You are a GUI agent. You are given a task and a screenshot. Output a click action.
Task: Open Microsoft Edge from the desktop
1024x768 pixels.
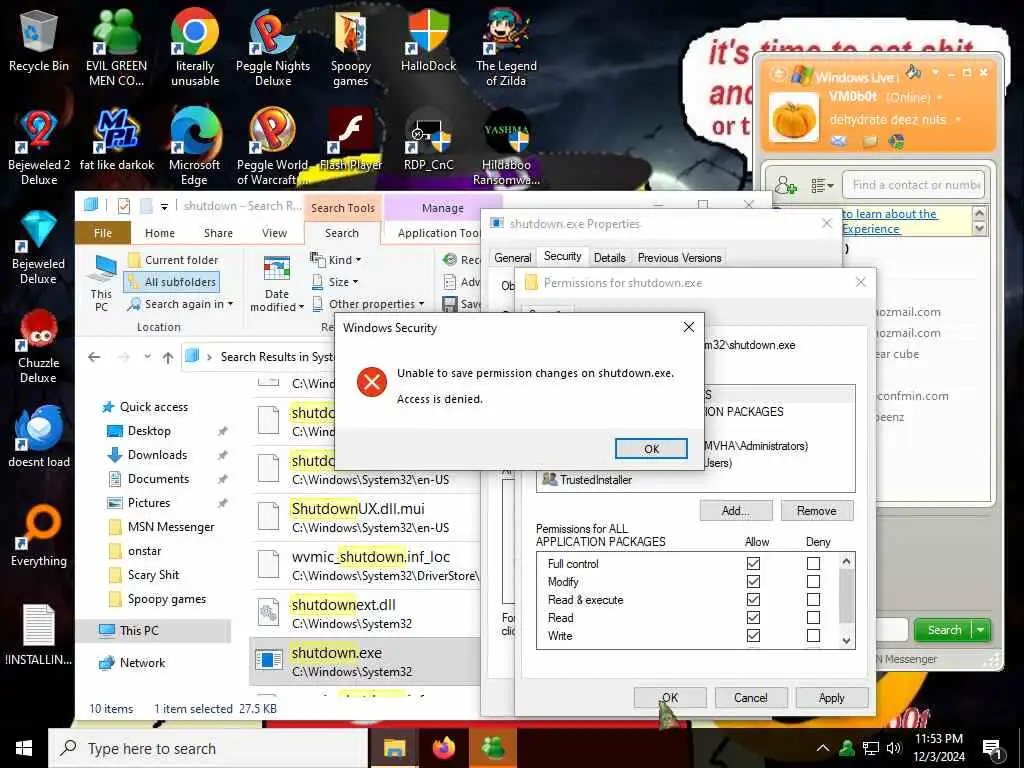[195, 146]
